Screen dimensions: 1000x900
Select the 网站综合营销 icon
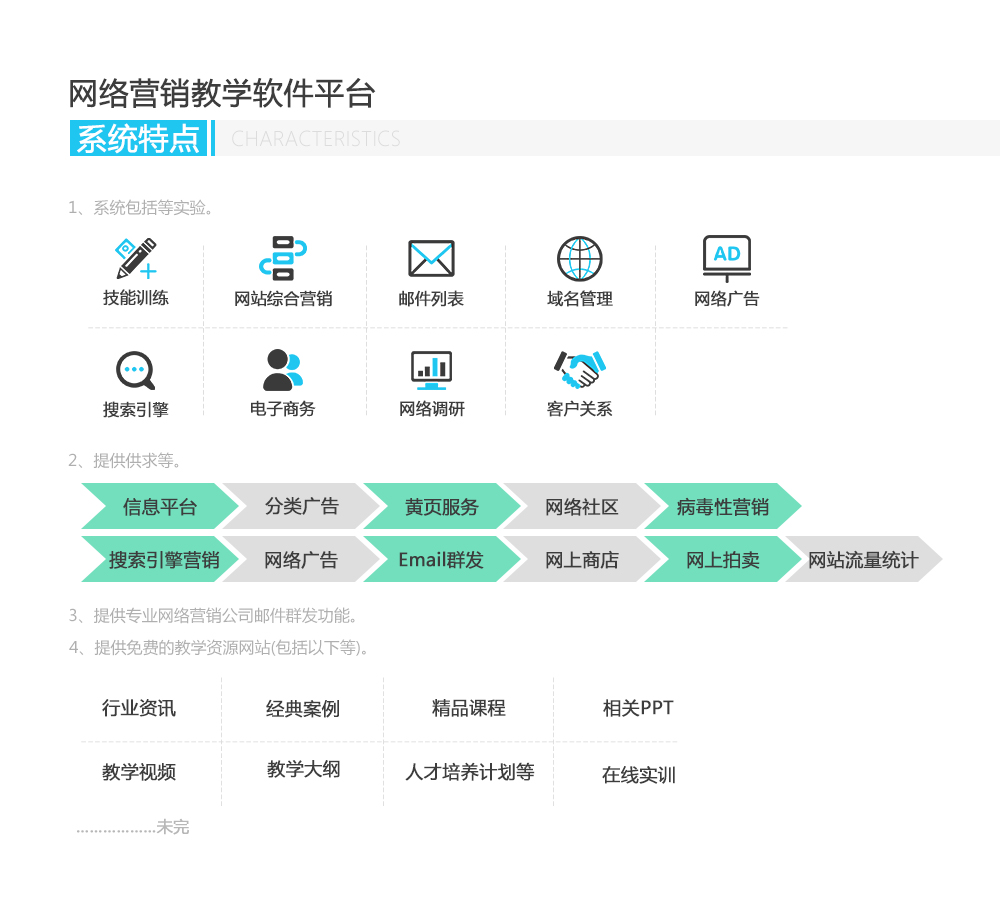click(283, 258)
